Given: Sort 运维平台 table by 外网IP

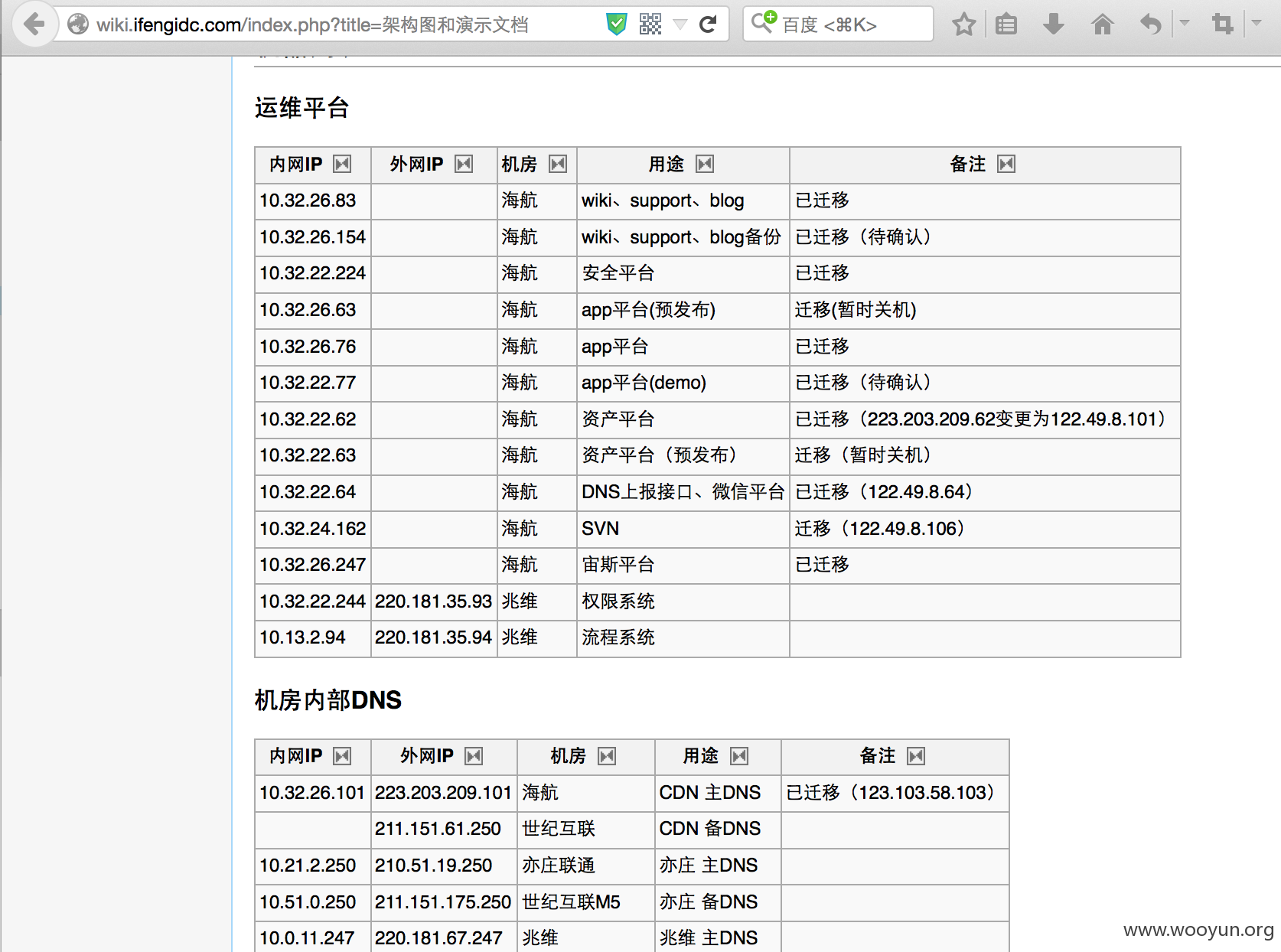Looking at the screenshot, I should [464, 165].
